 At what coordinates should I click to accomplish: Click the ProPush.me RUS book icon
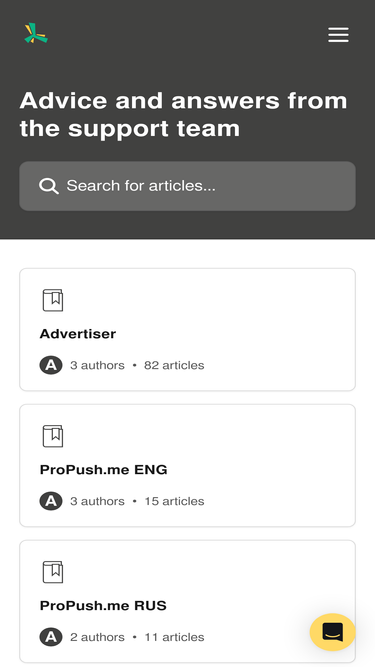pos(53,572)
